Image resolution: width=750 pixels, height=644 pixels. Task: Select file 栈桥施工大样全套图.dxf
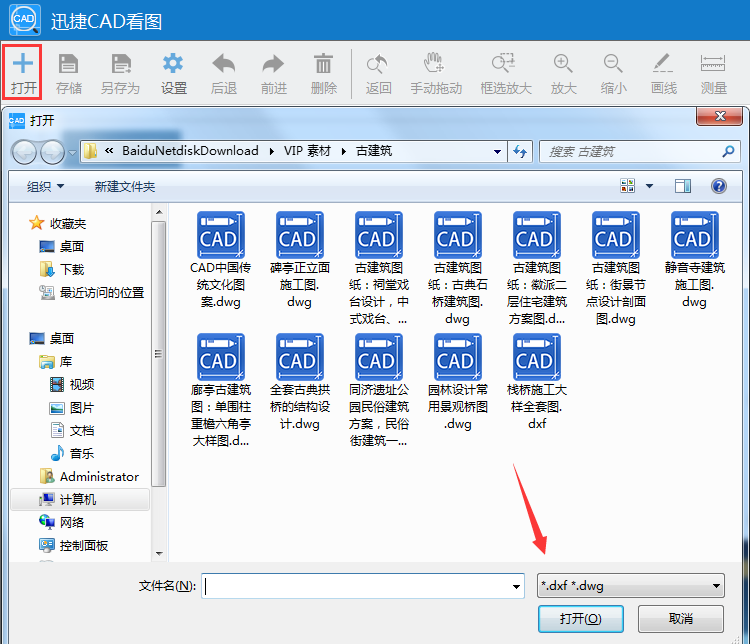[x=537, y=382]
